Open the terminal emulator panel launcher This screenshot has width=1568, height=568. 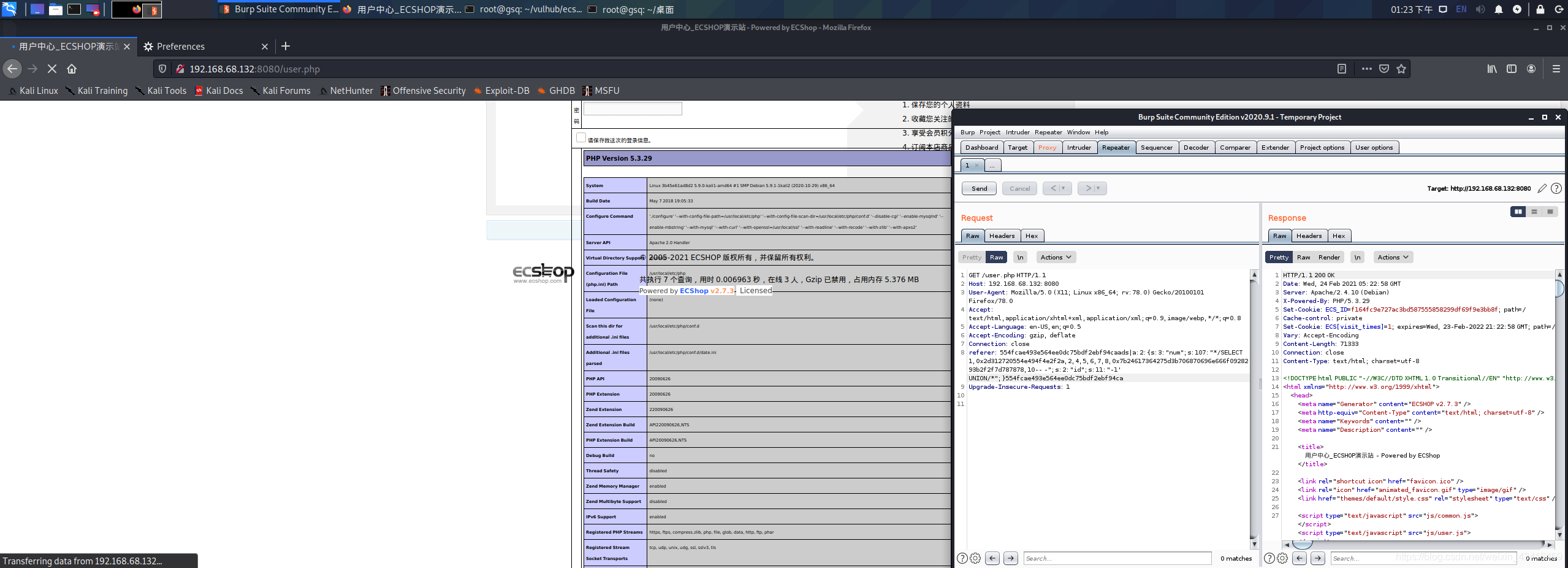click(74, 9)
